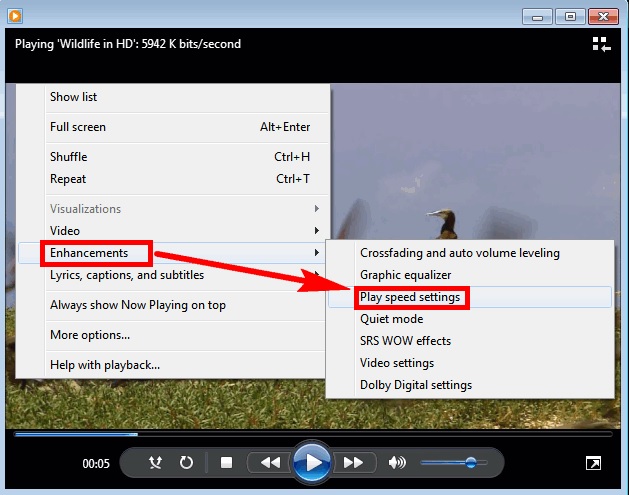Mute the volume speaker icon

tap(397, 463)
